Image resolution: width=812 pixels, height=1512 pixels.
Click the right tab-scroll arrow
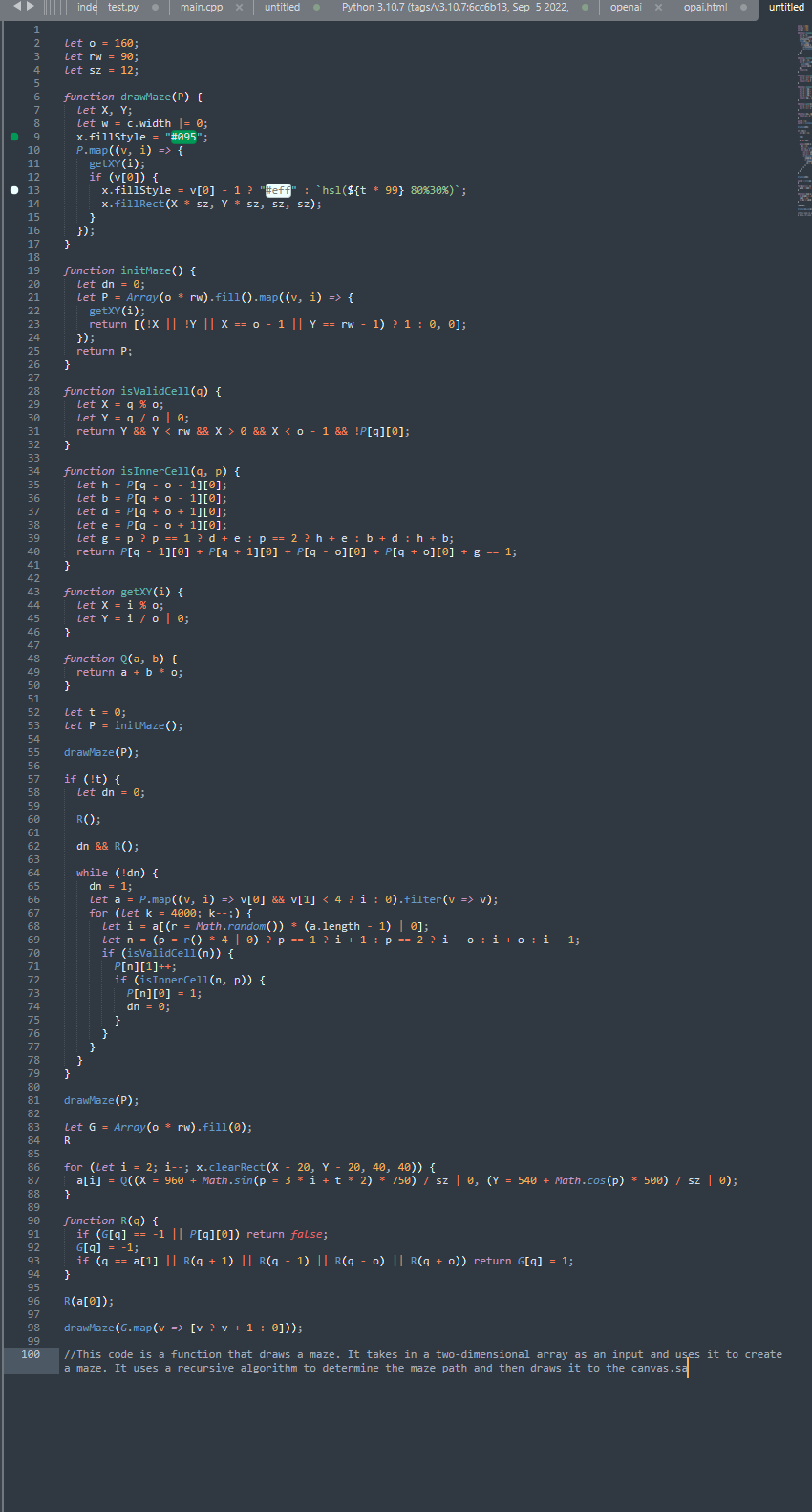30,6
